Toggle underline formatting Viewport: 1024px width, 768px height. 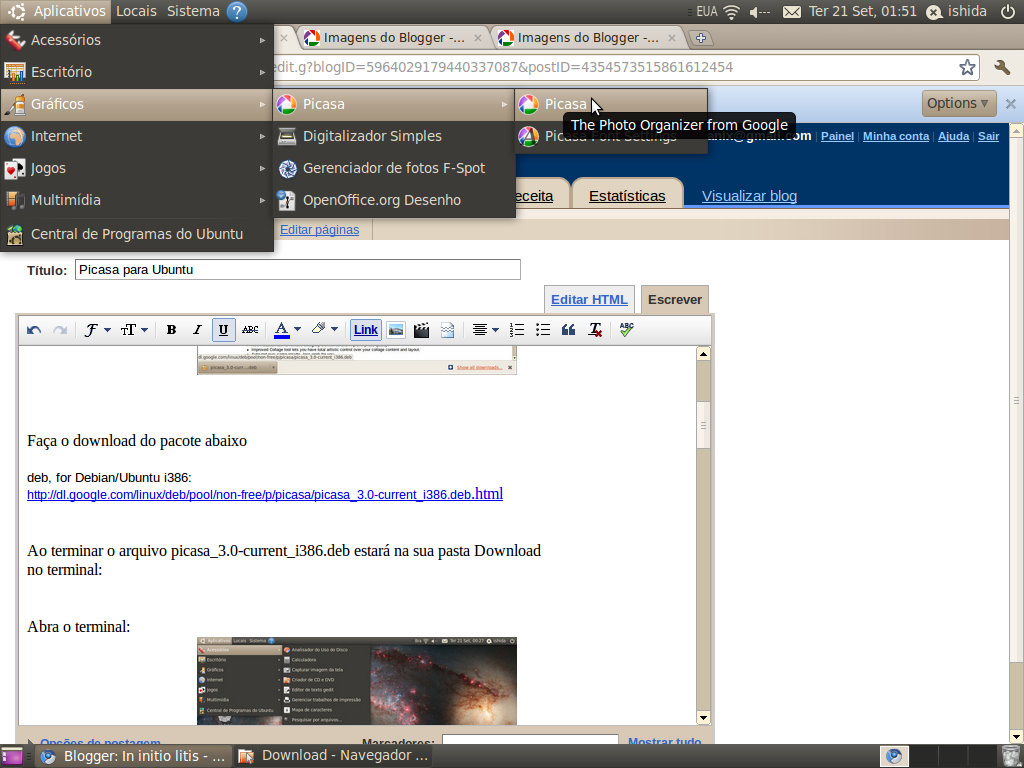[223, 330]
